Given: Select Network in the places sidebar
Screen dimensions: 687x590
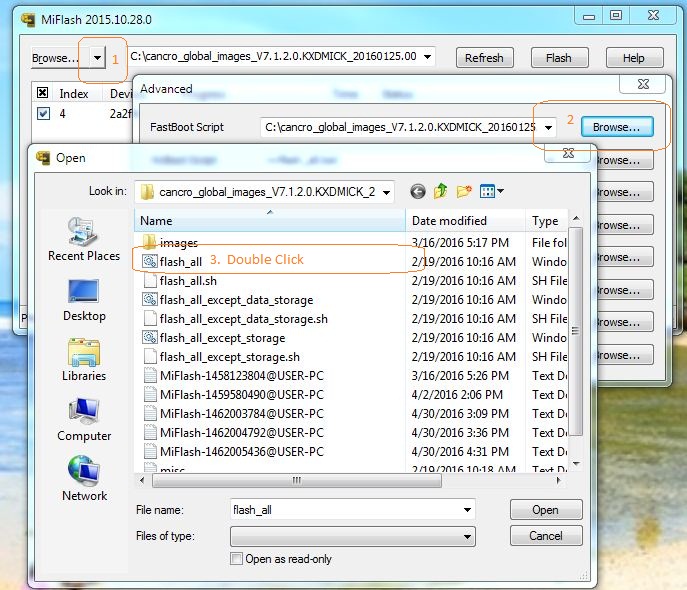Looking at the screenshot, I should [x=84, y=479].
